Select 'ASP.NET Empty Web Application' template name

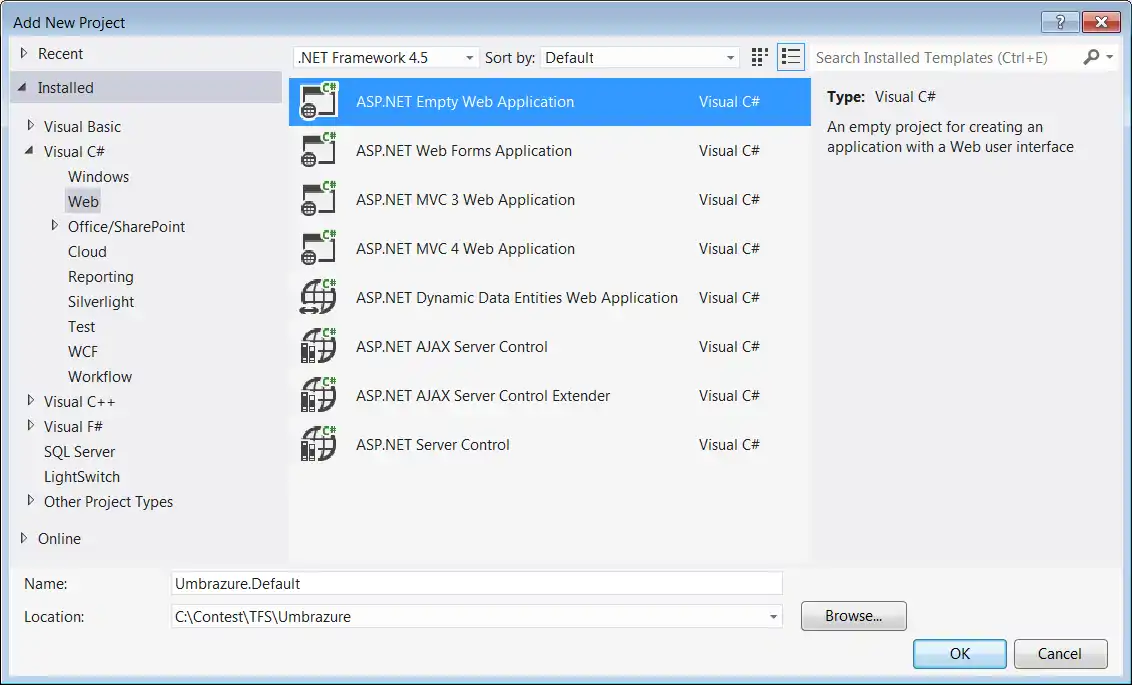[x=465, y=102]
